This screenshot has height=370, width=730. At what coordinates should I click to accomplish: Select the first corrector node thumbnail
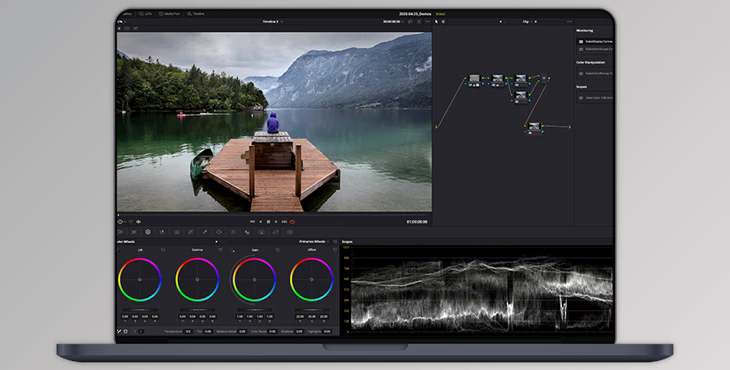(x=474, y=78)
